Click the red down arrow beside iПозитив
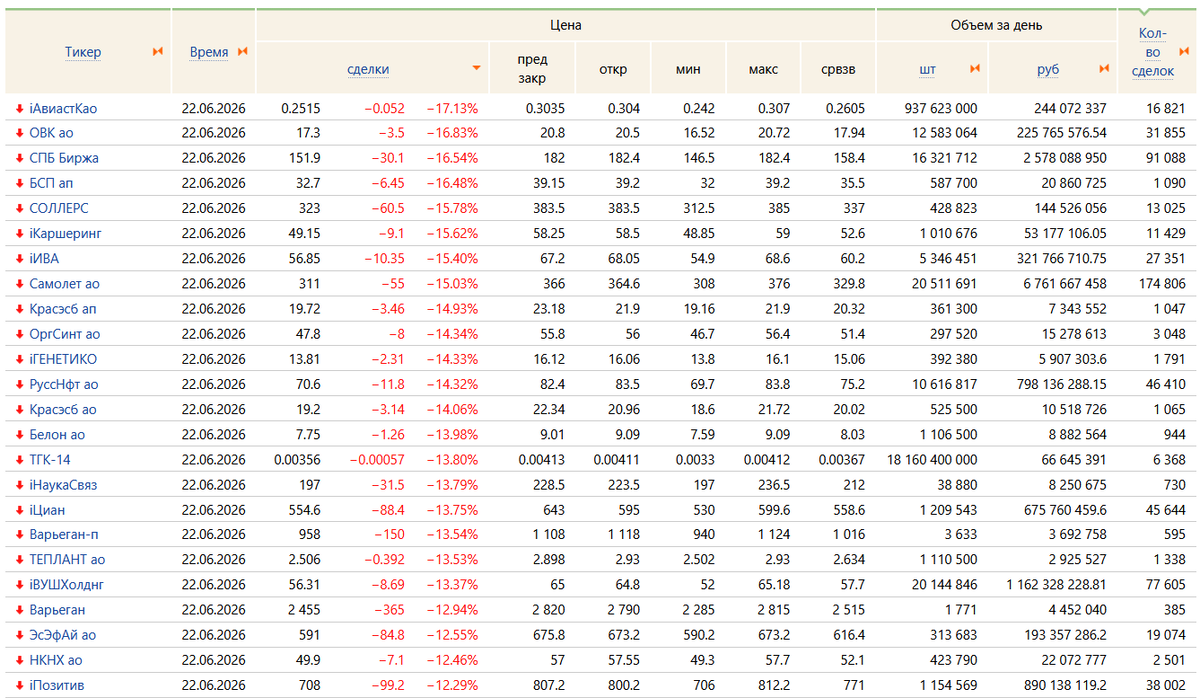This screenshot has width=1200, height=698. click(x=18, y=685)
